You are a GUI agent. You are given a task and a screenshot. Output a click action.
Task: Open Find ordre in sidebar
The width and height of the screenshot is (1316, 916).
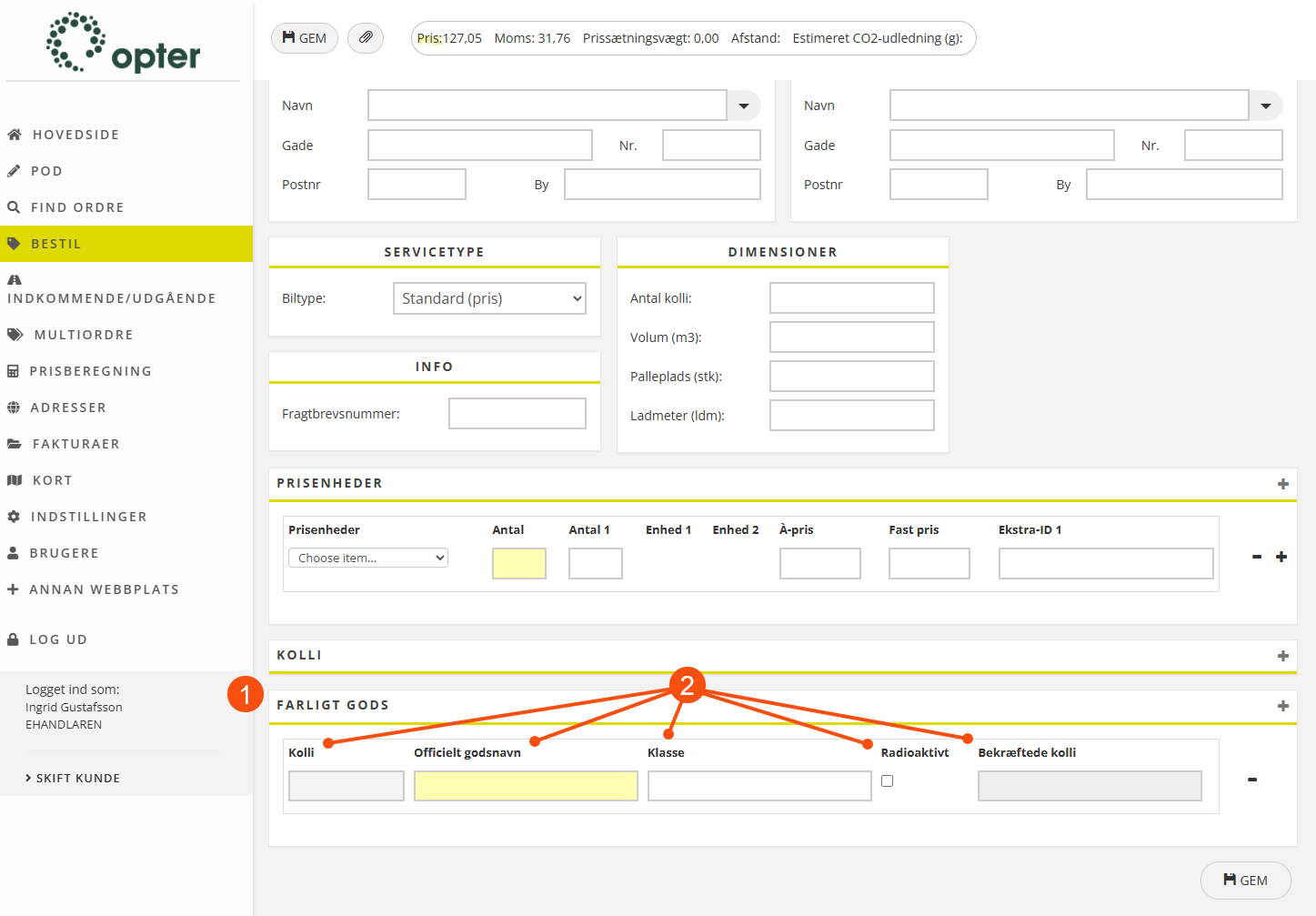tap(77, 207)
